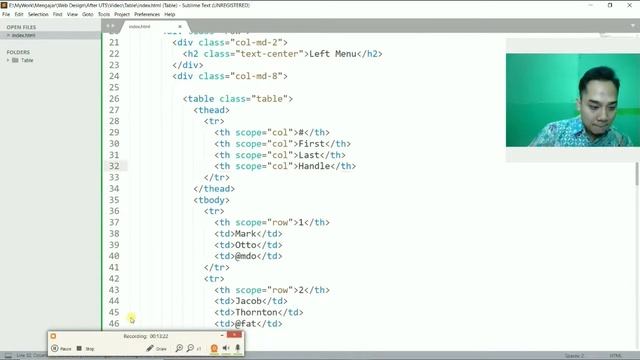Click the tab navigation arrows left of tabs

tap(110, 26)
